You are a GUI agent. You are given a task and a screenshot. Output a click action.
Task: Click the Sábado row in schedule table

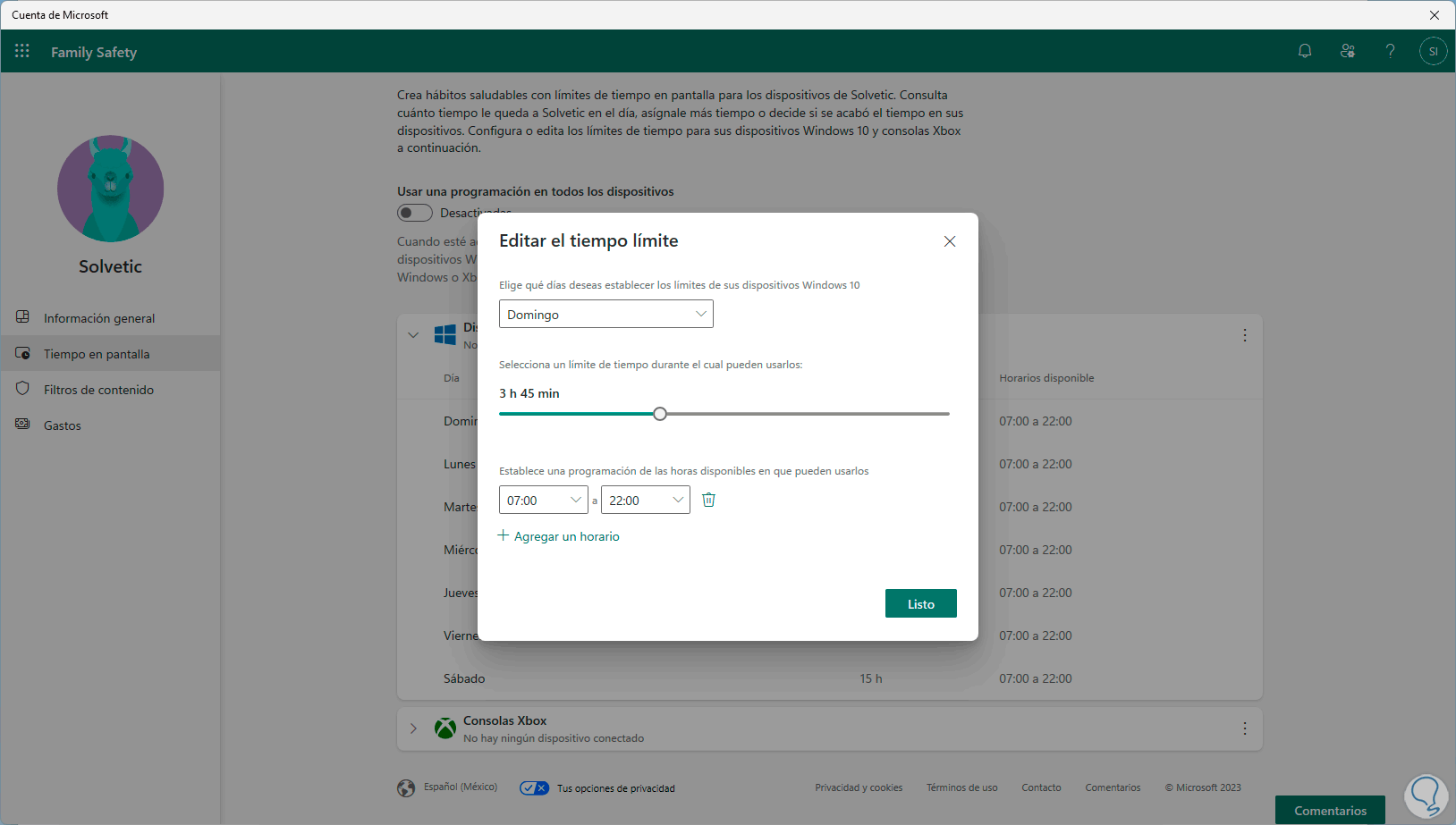point(830,678)
